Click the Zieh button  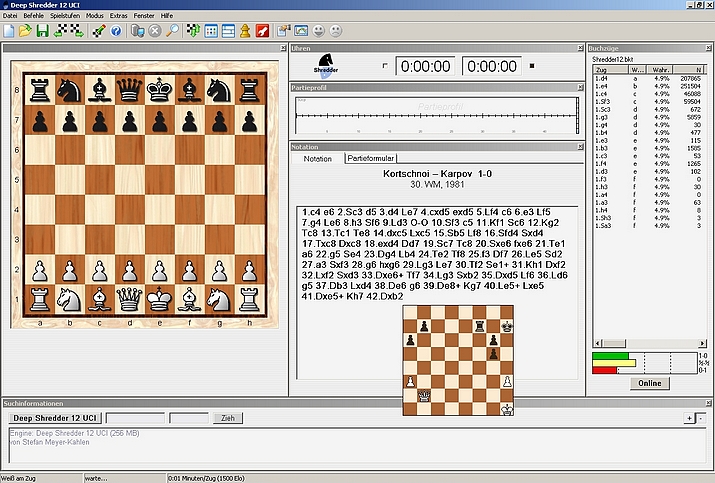pyautogui.click(x=228, y=418)
